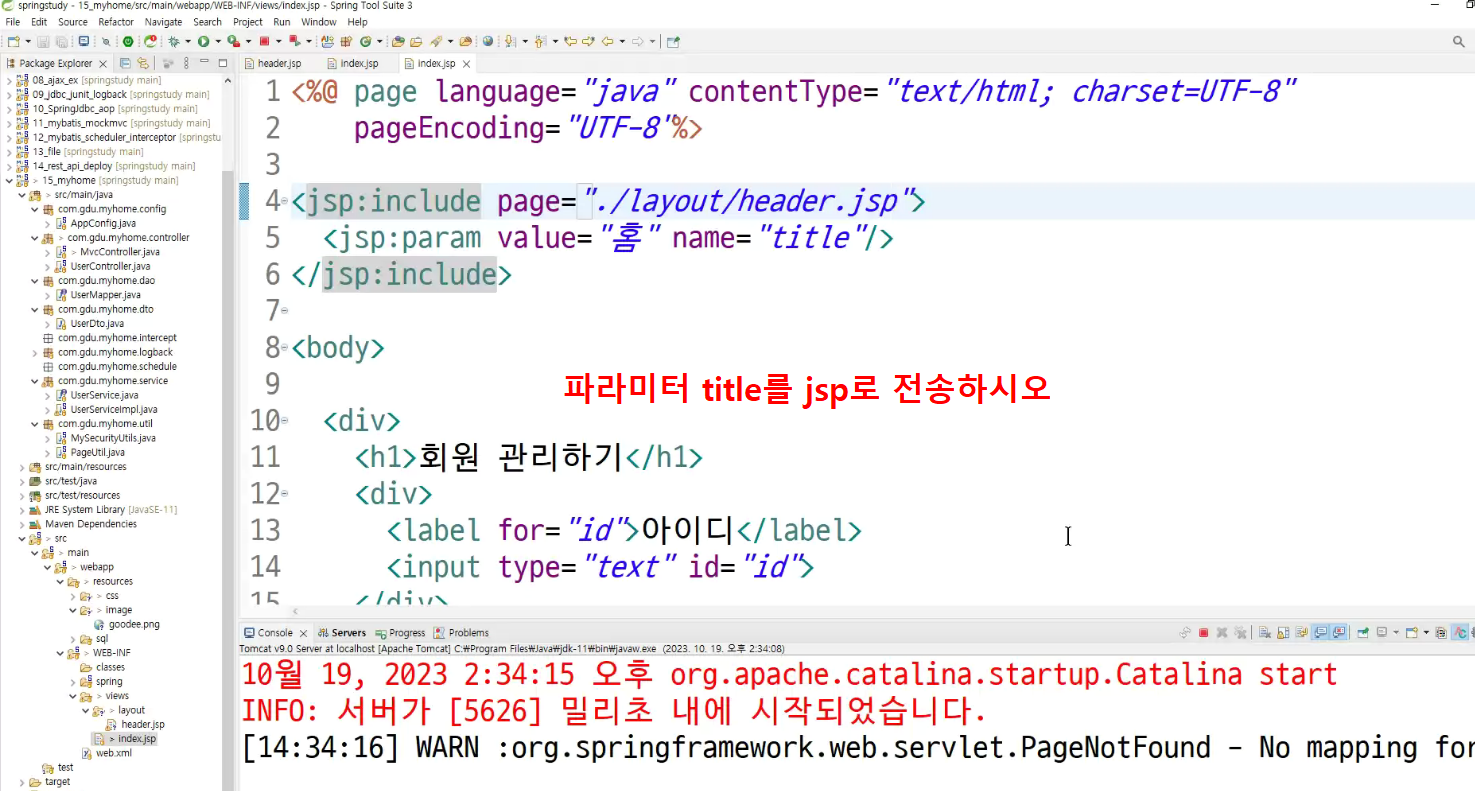This screenshot has height=791, width=1475.
Task: Collapse the code fold at line 4
Action: [284, 203]
